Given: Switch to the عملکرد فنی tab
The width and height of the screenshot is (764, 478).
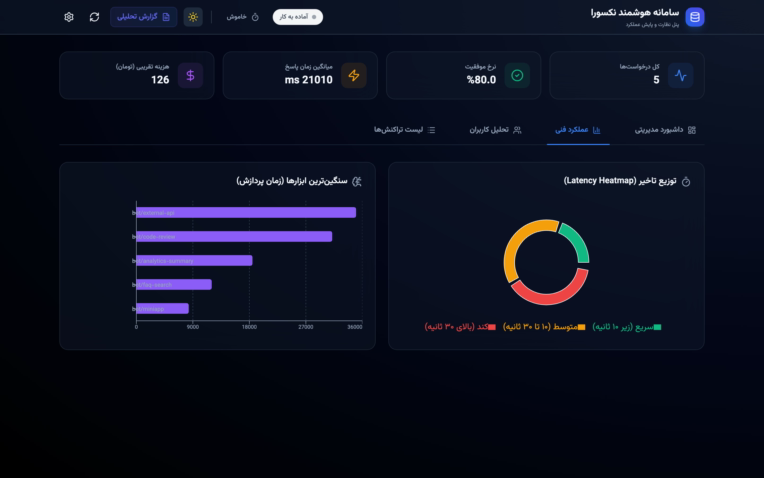Looking at the screenshot, I should [x=578, y=130].
